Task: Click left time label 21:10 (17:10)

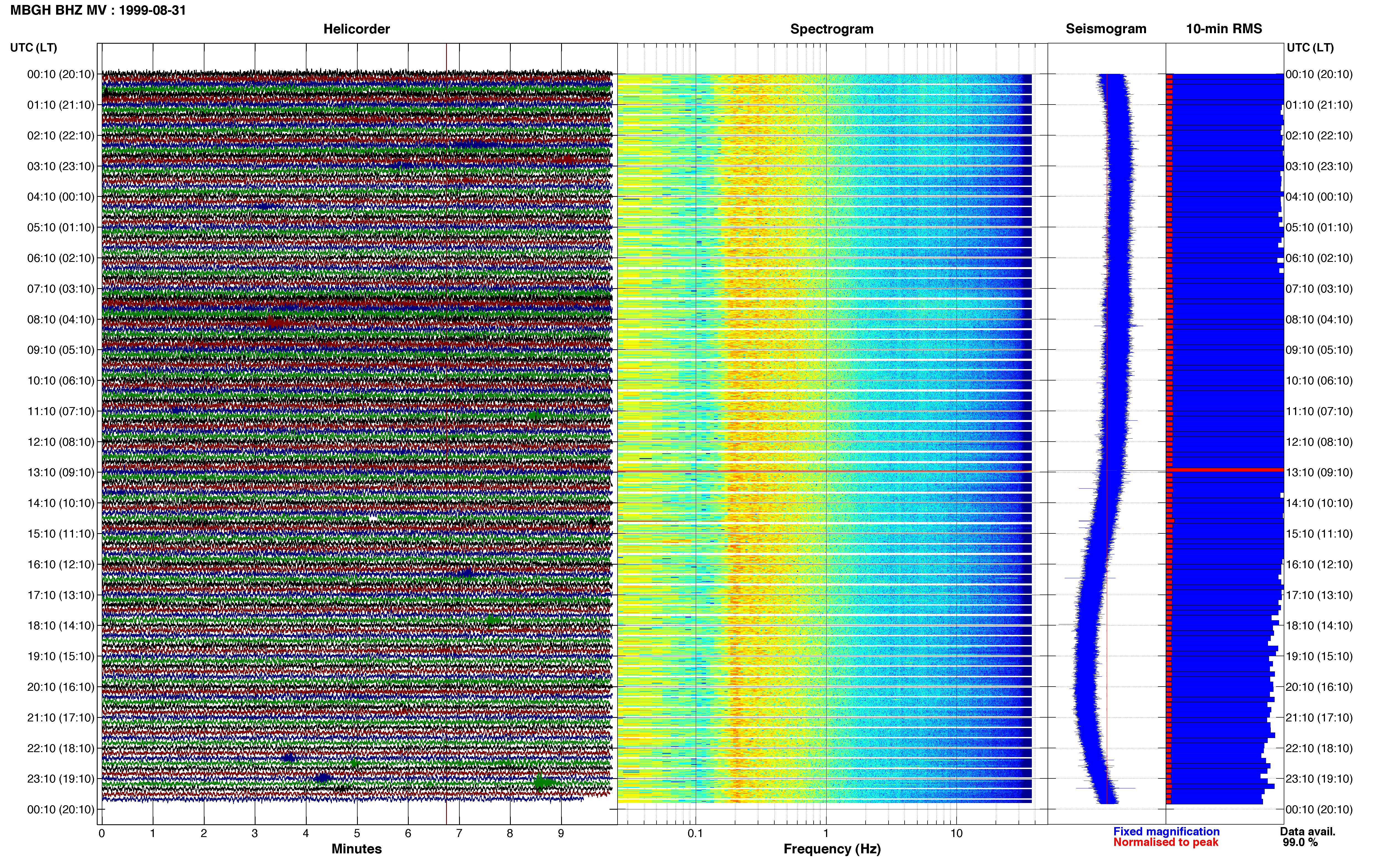Action: [61, 718]
